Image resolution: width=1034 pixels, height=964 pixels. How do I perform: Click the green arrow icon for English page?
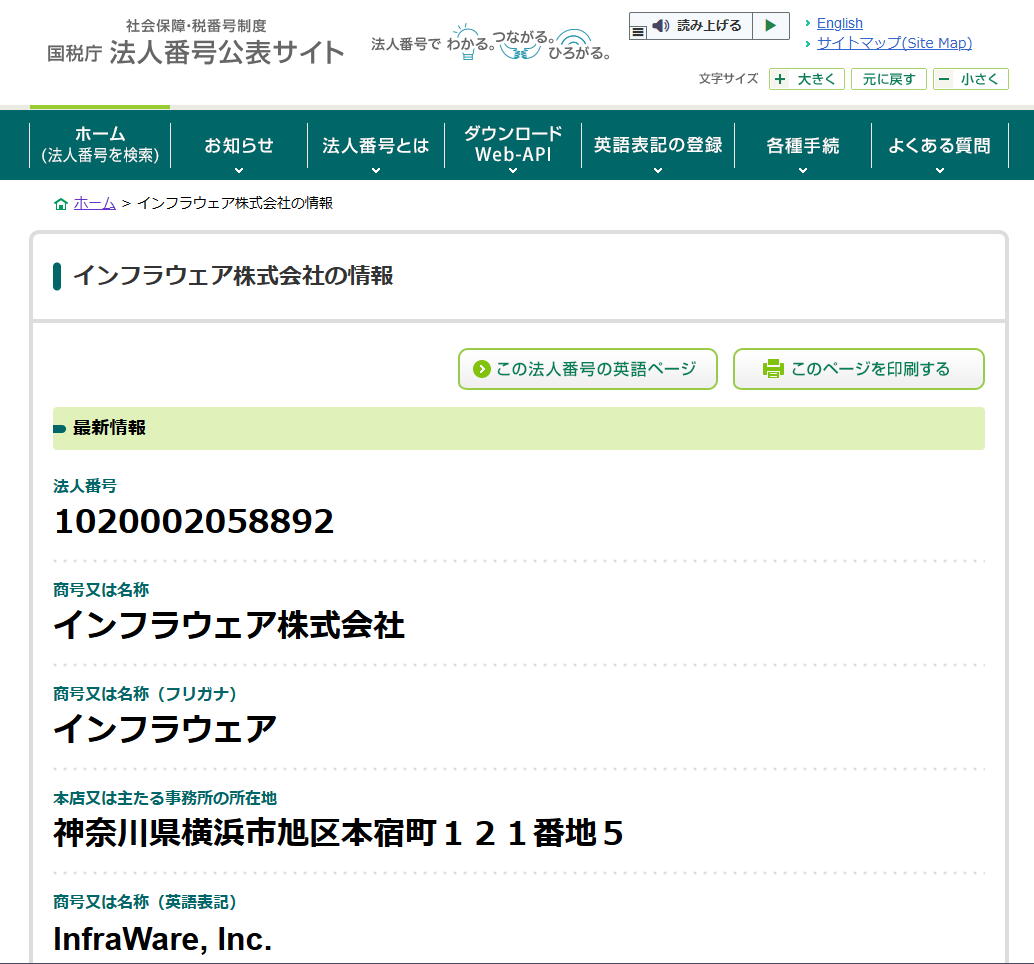(481, 369)
